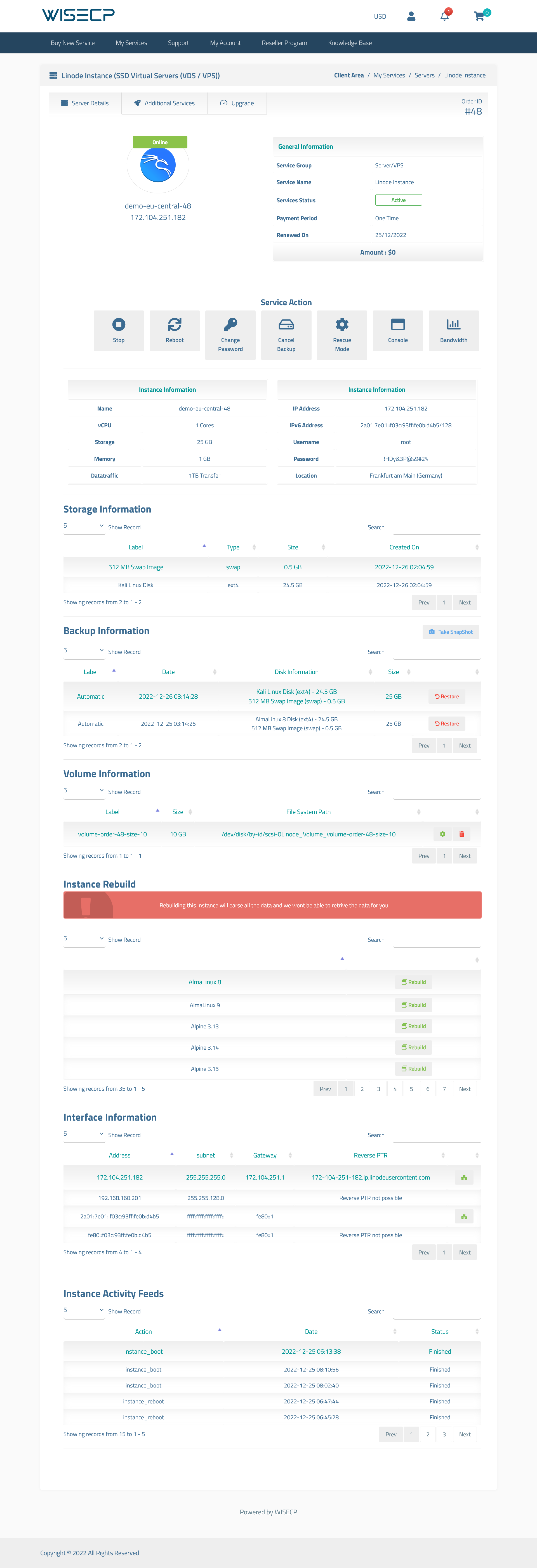Open Instance Rebuild show record dropdown
Screen dimensions: 537x1568
point(84,939)
